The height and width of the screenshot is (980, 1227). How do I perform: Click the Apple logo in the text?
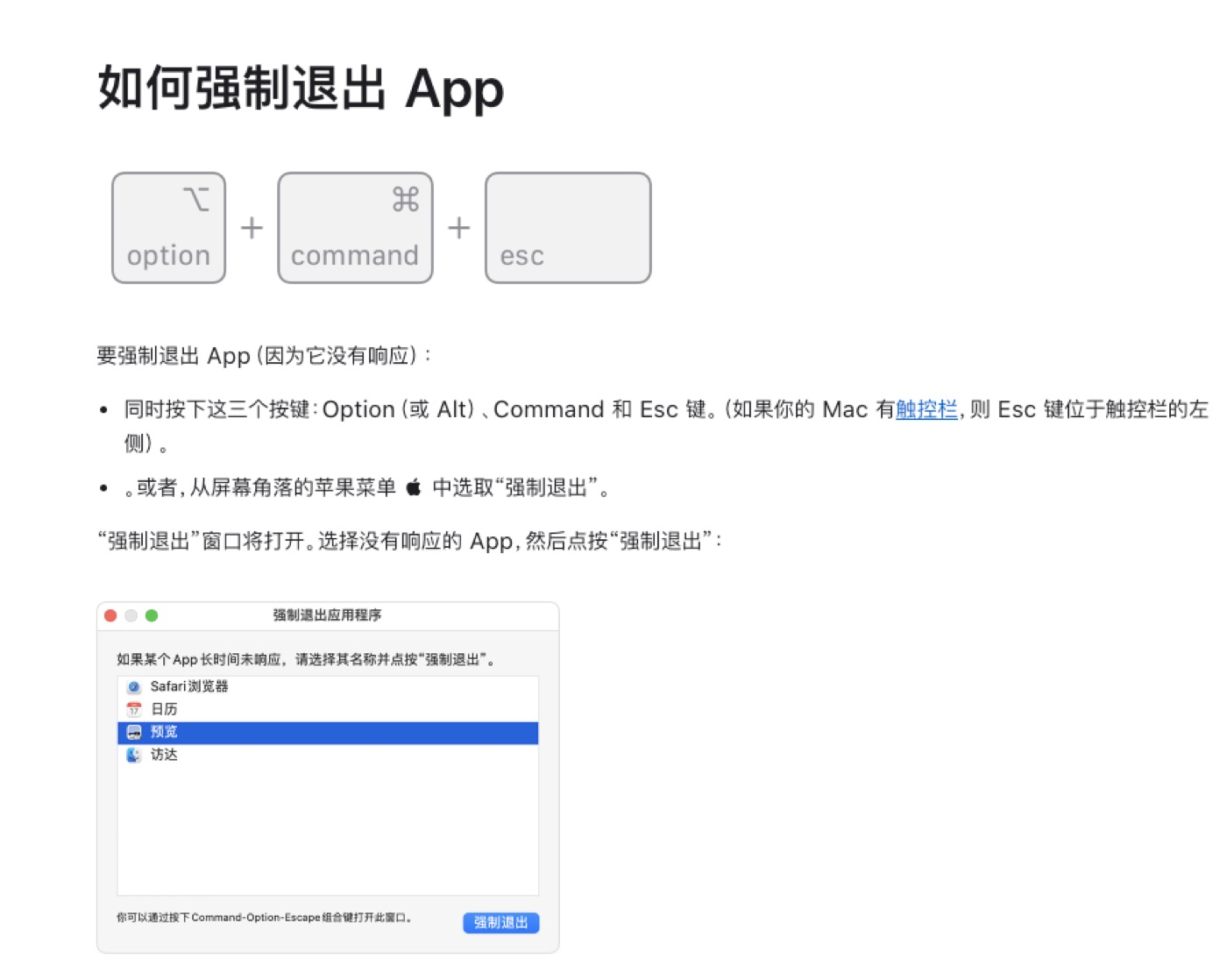[414, 486]
